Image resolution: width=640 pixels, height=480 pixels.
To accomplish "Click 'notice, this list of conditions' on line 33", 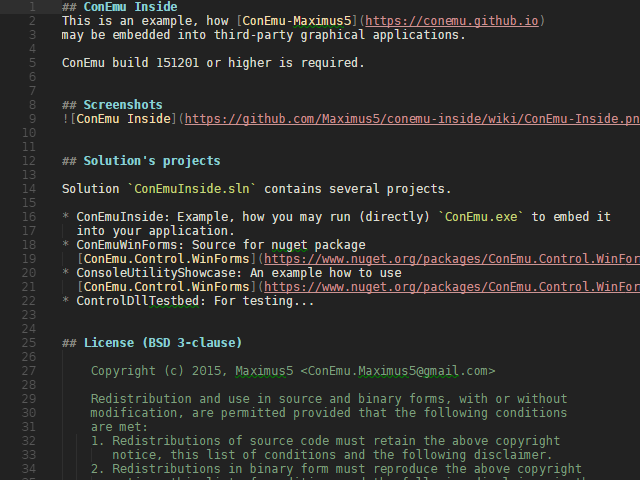I will pos(332,455).
